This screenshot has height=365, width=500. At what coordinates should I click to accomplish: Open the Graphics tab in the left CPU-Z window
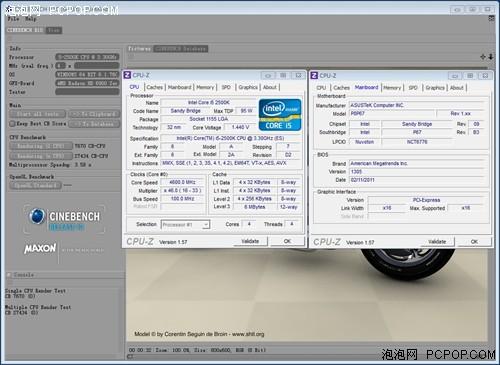point(248,87)
